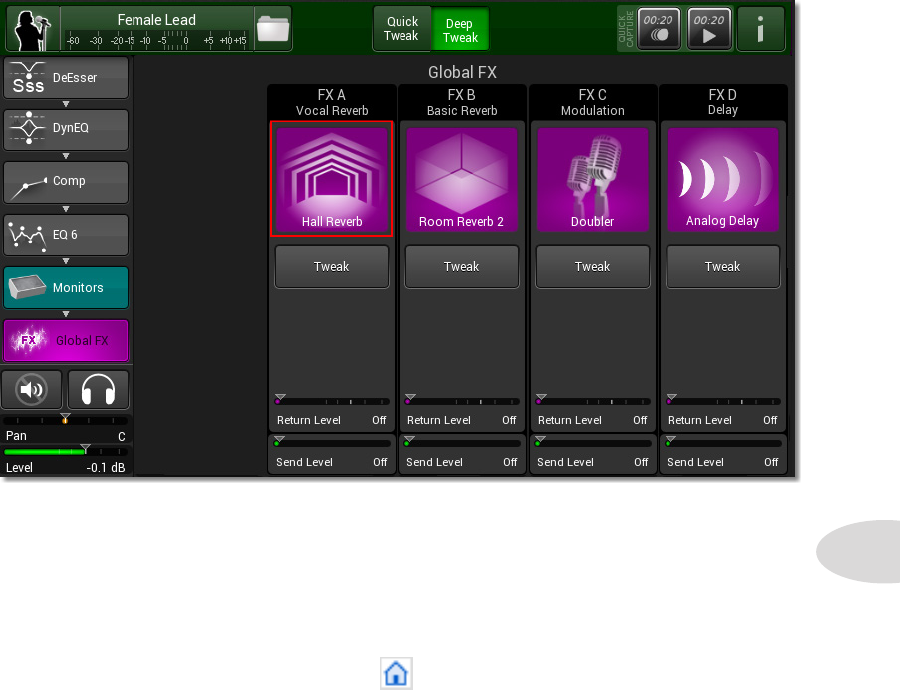Open the EQ 6 block
Image resolution: width=900 pixels, height=690 pixels.
[66, 235]
